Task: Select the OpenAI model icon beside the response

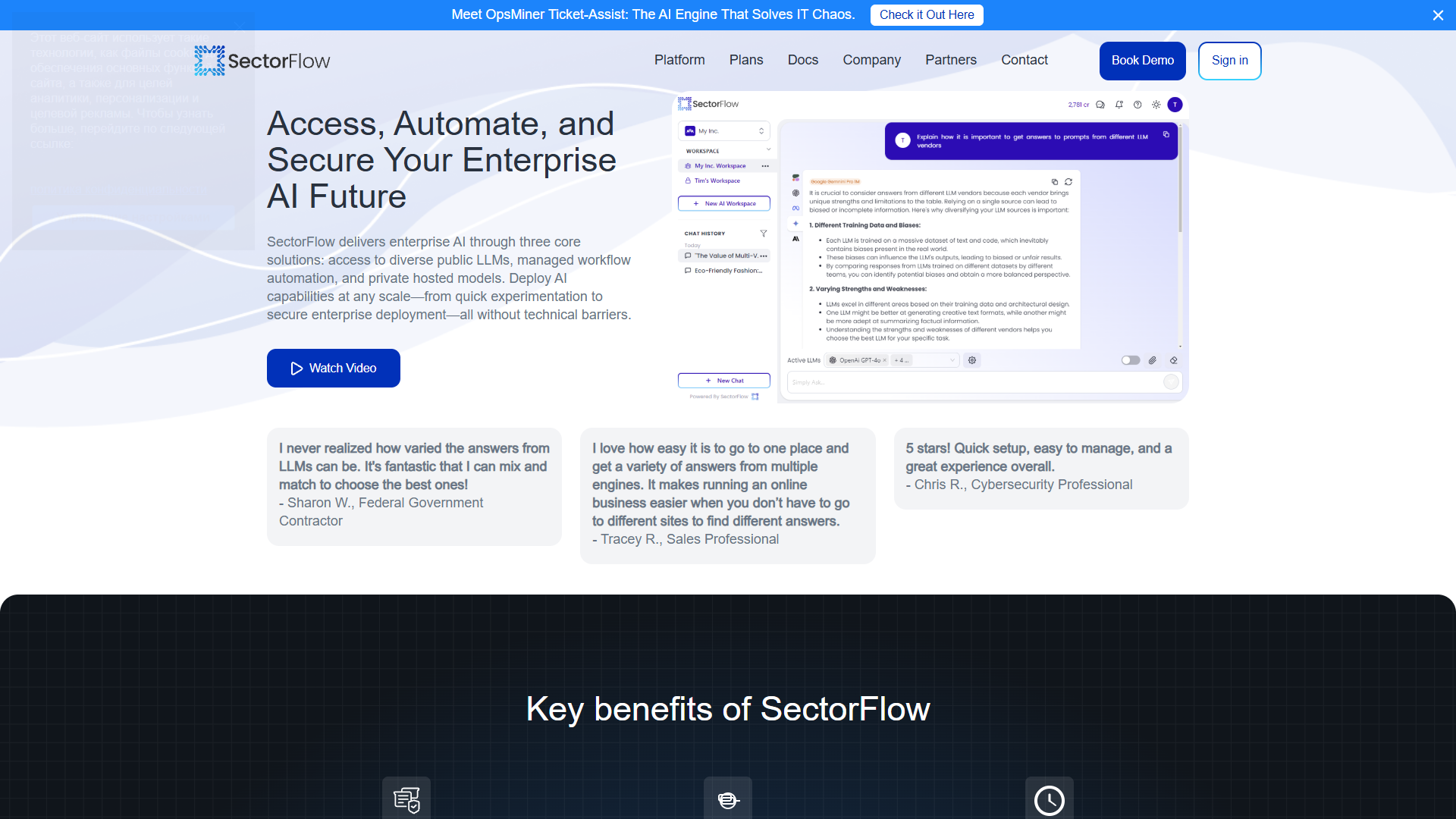Action: pyautogui.click(x=795, y=193)
